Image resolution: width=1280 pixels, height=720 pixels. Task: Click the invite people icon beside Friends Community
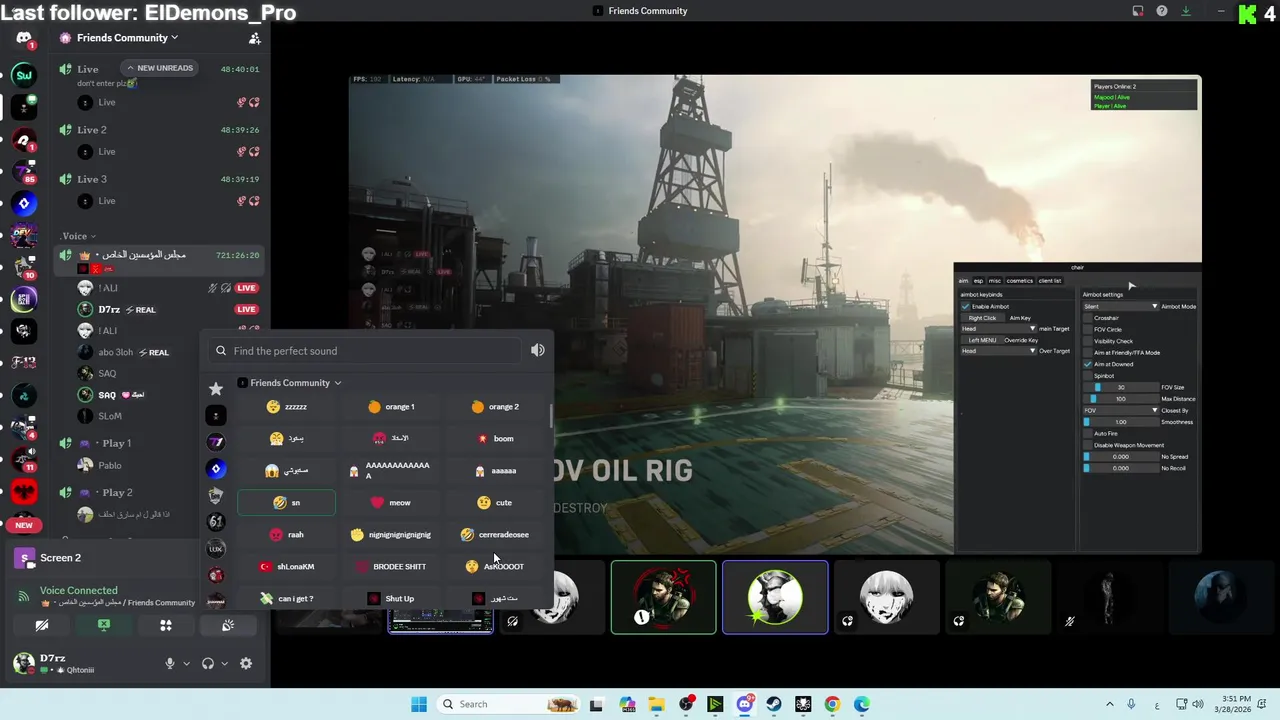coord(254,38)
